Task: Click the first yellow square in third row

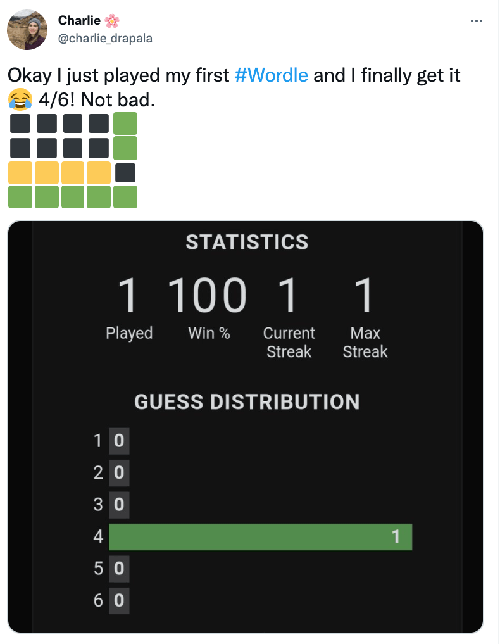Action: [x=20, y=172]
